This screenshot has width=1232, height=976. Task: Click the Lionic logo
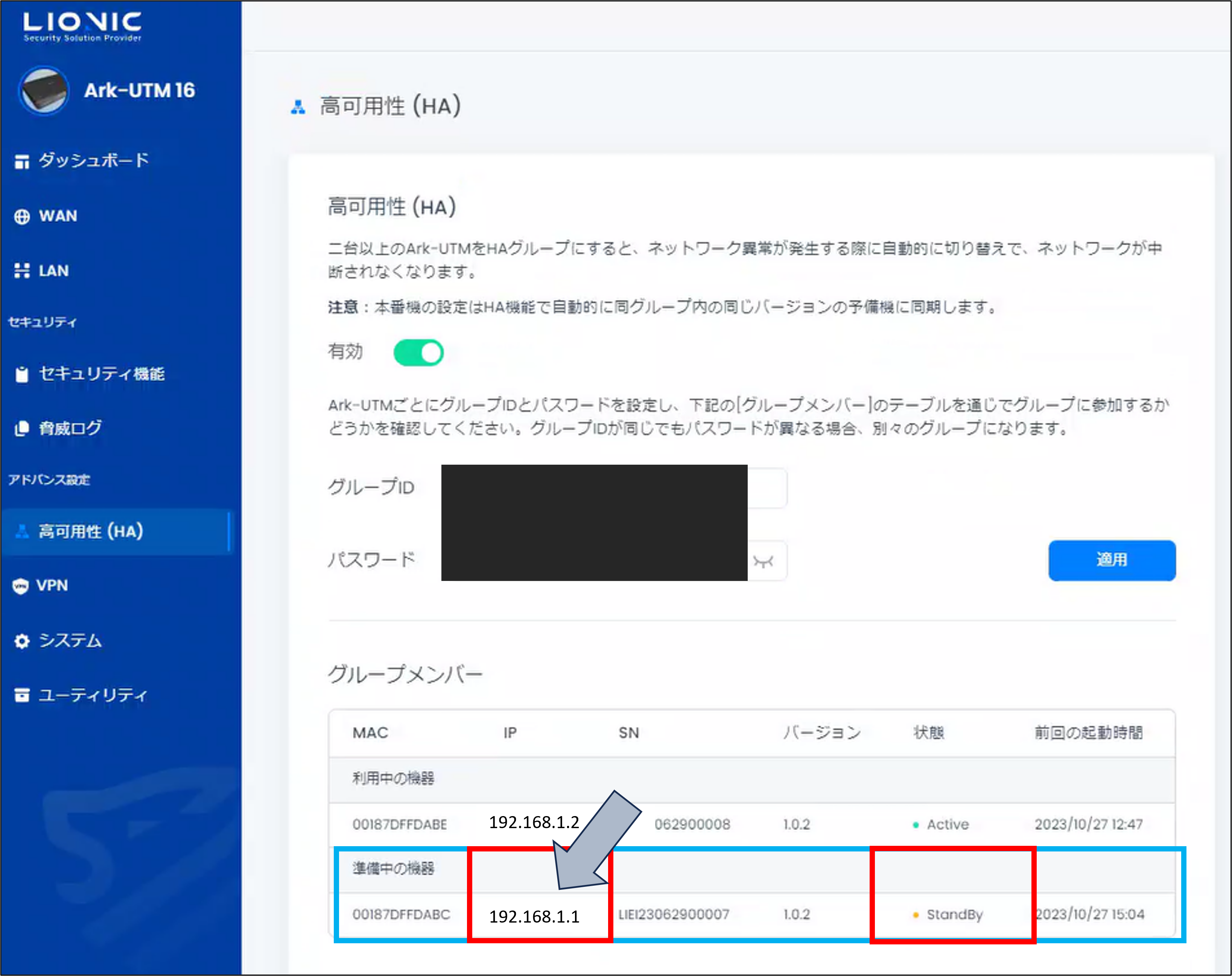(x=82, y=27)
